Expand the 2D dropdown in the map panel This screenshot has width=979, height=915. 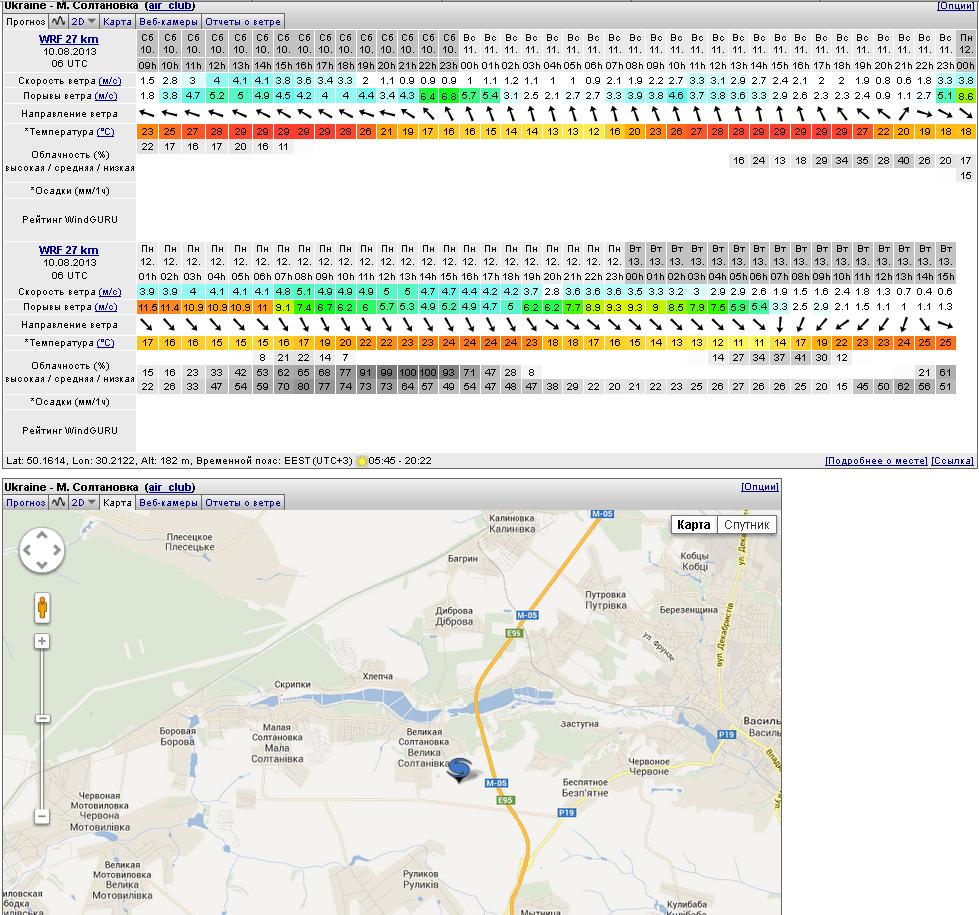point(84,503)
